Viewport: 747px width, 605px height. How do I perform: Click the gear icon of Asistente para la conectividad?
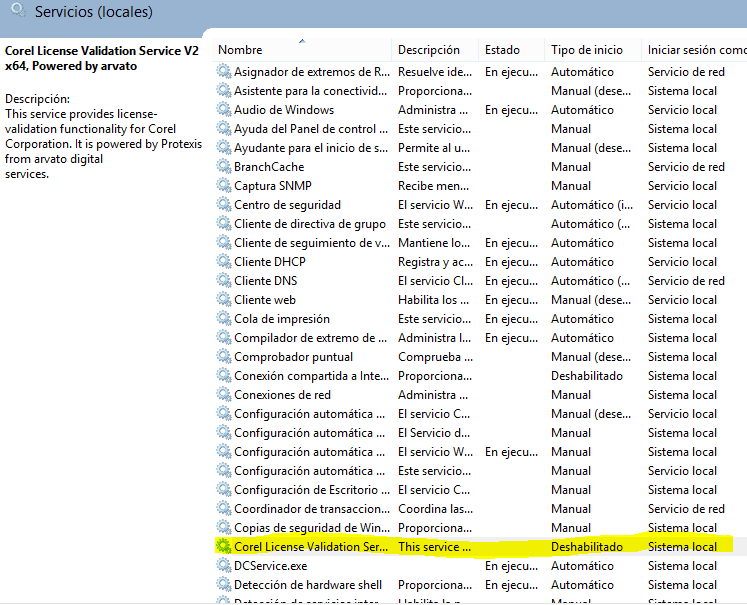pyautogui.click(x=223, y=91)
